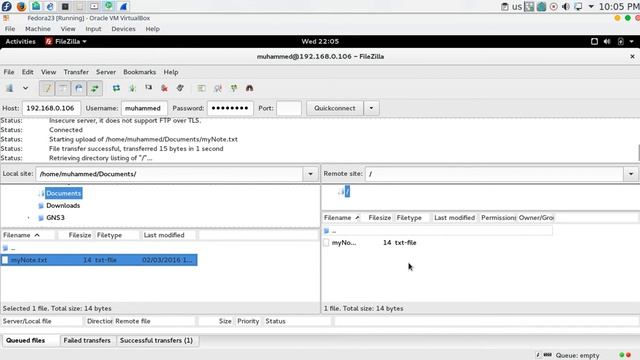Click GNOME clock Wed 22:05

(x=320, y=42)
